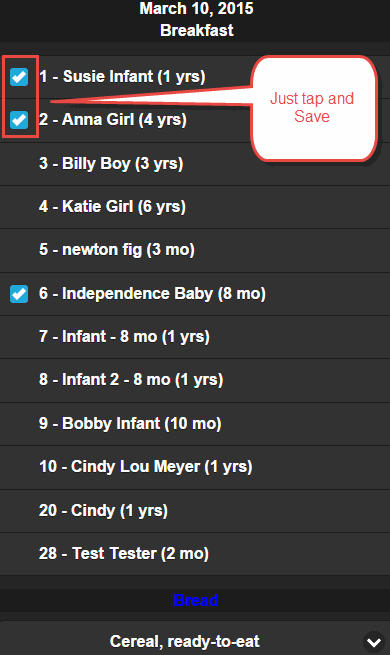Mark newton fig as attending
This screenshot has width=390, height=655.
195,250
